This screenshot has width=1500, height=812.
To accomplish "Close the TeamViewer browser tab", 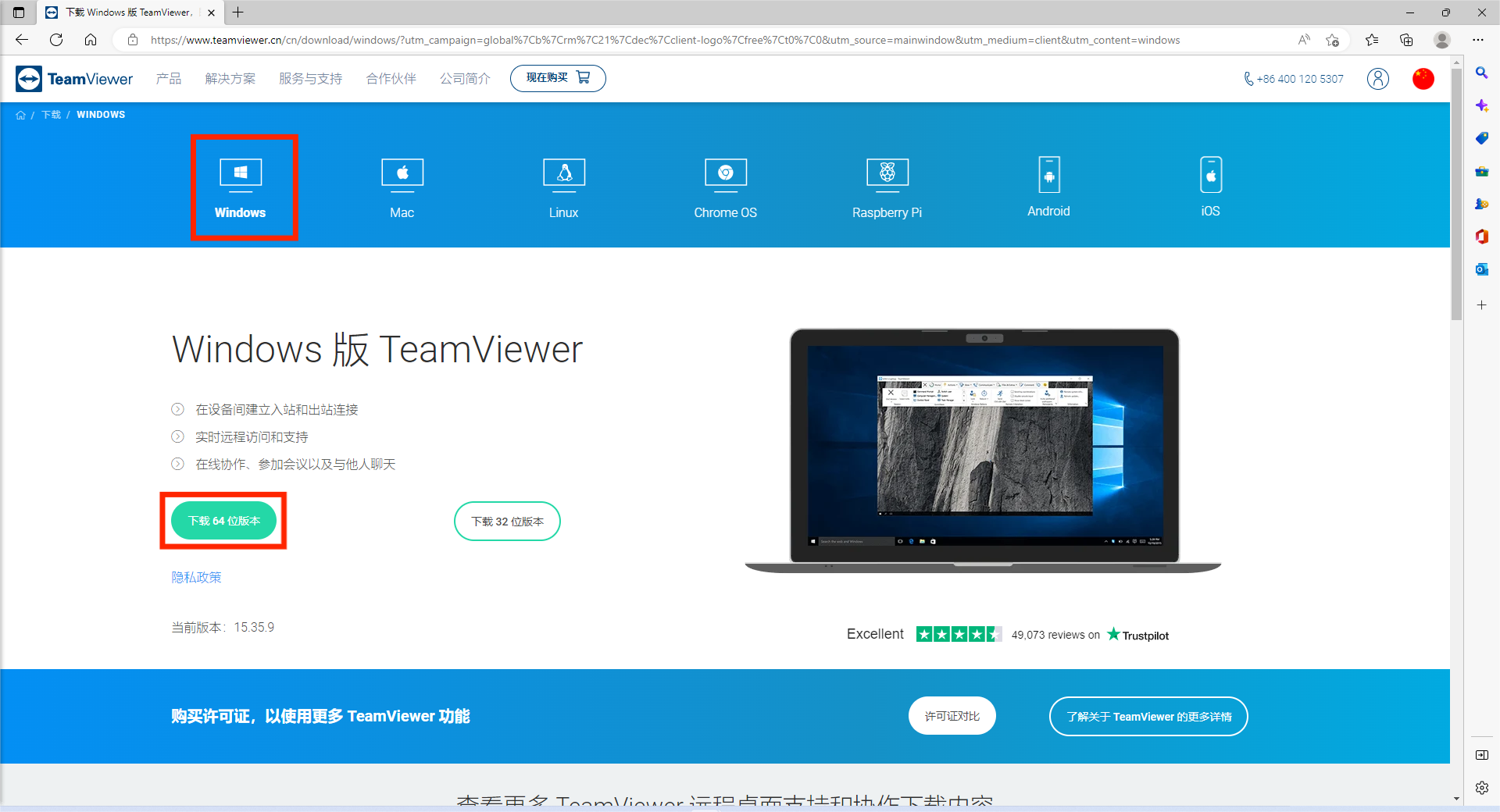I will [211, 12].
